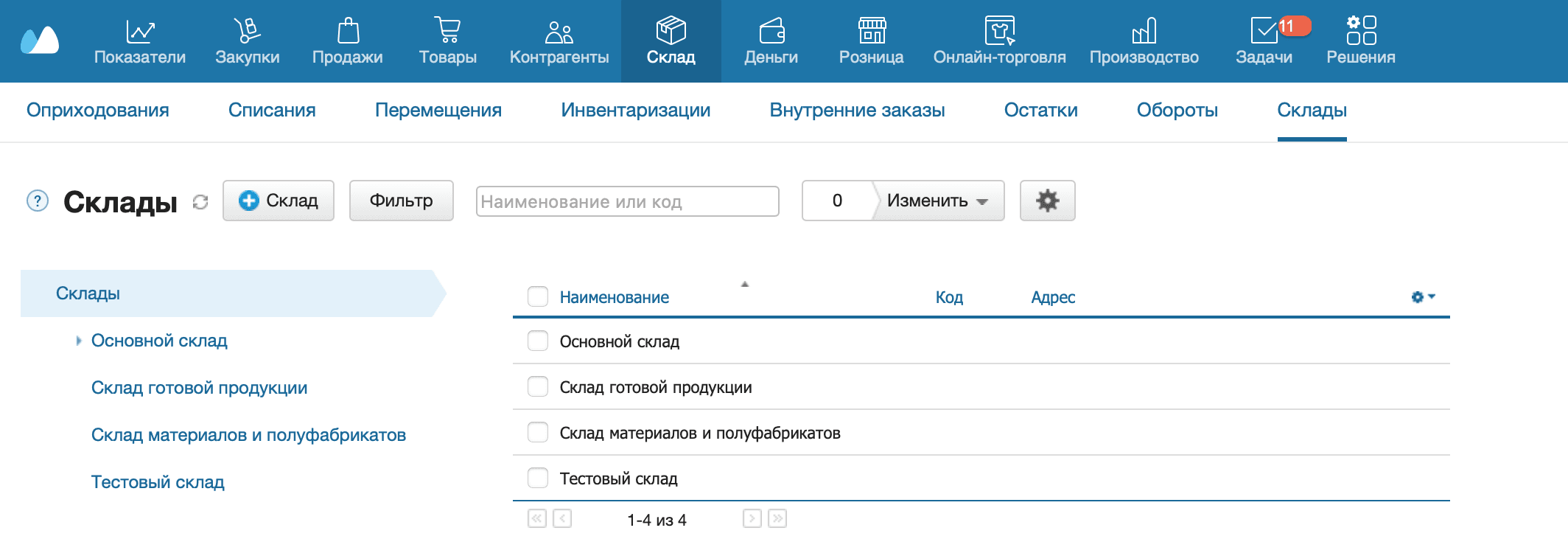Sort by the Наименование column header
The image size is (1568, 553).
[x=615, y=297]
